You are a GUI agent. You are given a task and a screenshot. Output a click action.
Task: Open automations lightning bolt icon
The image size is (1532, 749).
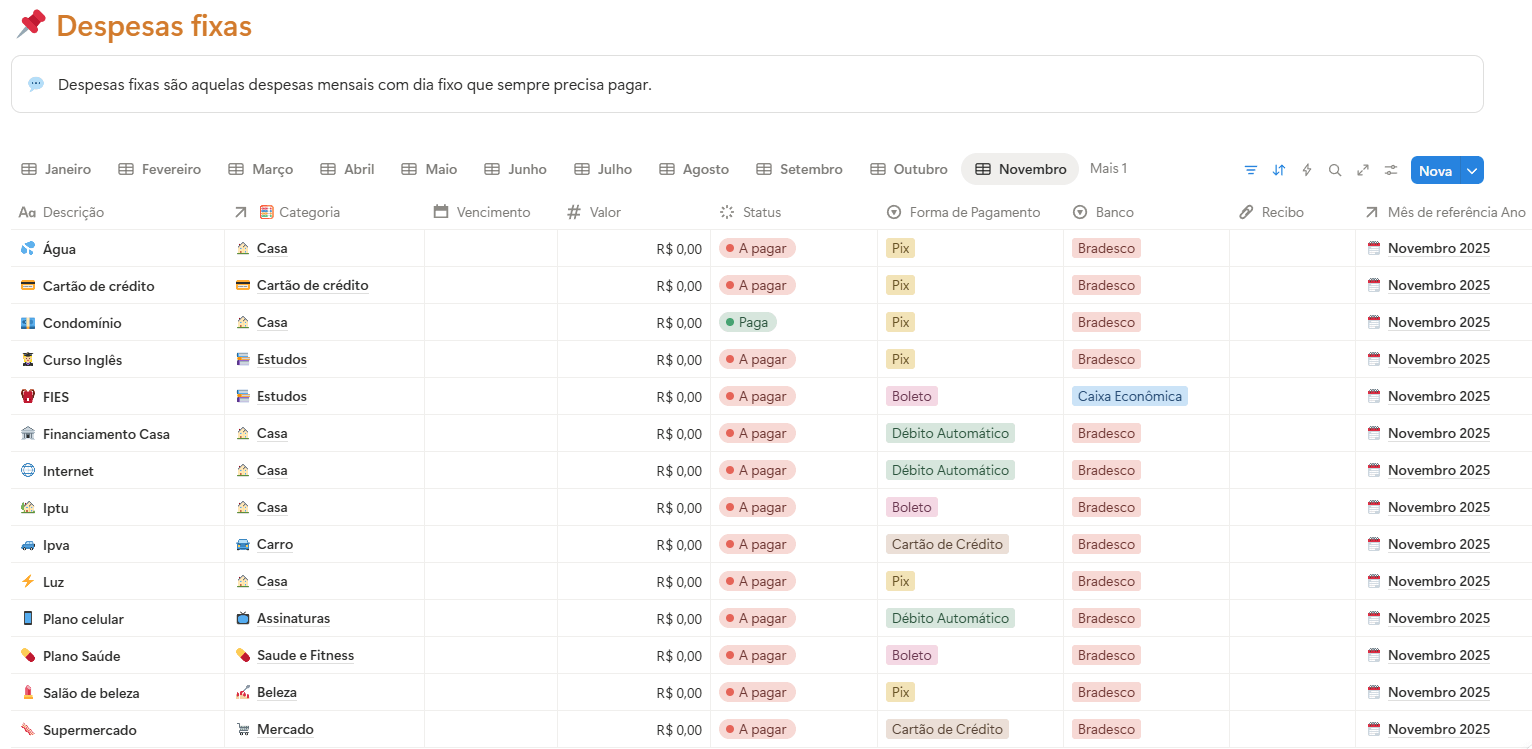[1306, 170]
